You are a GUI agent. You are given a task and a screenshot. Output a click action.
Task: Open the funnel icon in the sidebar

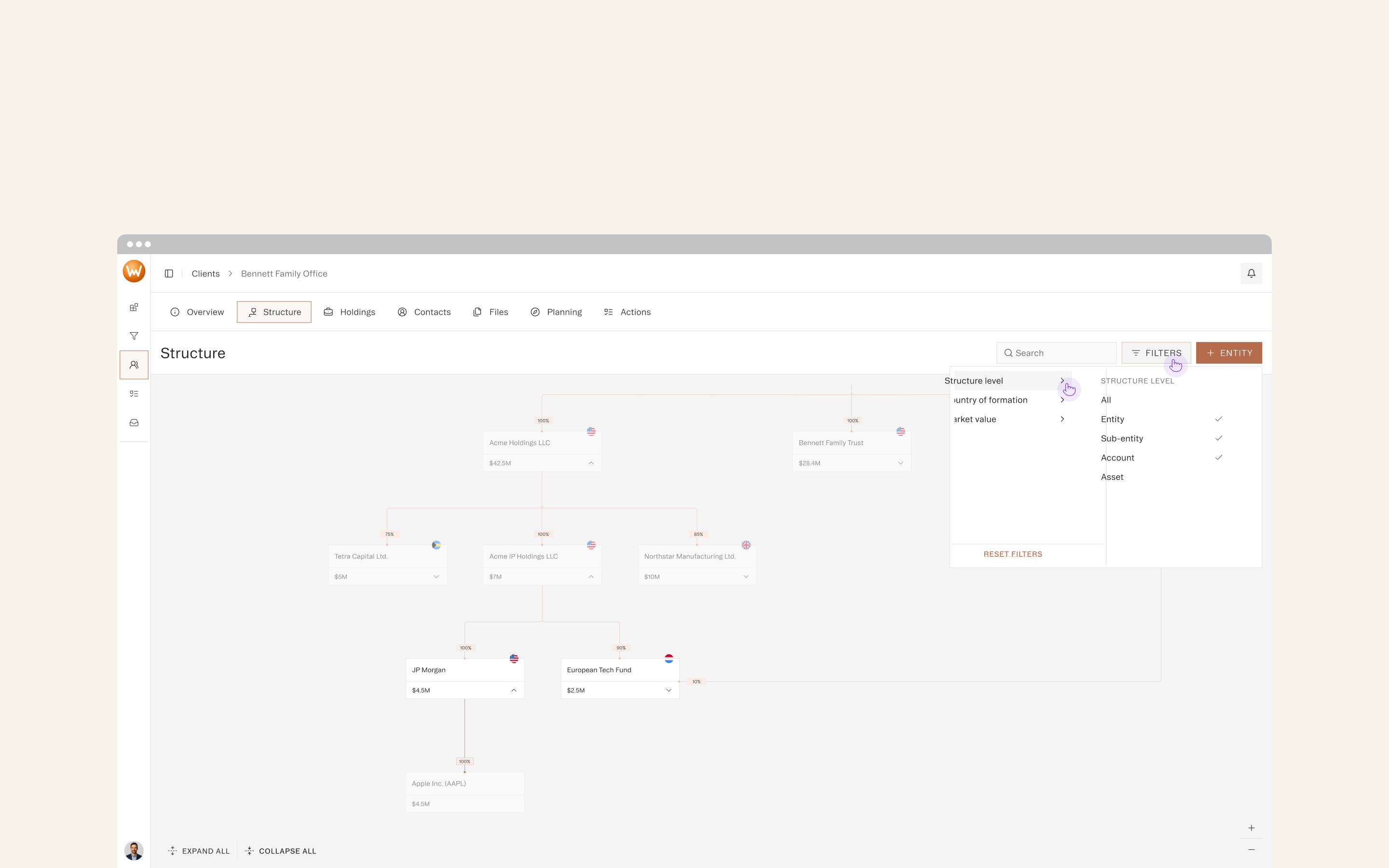(134, 336)
